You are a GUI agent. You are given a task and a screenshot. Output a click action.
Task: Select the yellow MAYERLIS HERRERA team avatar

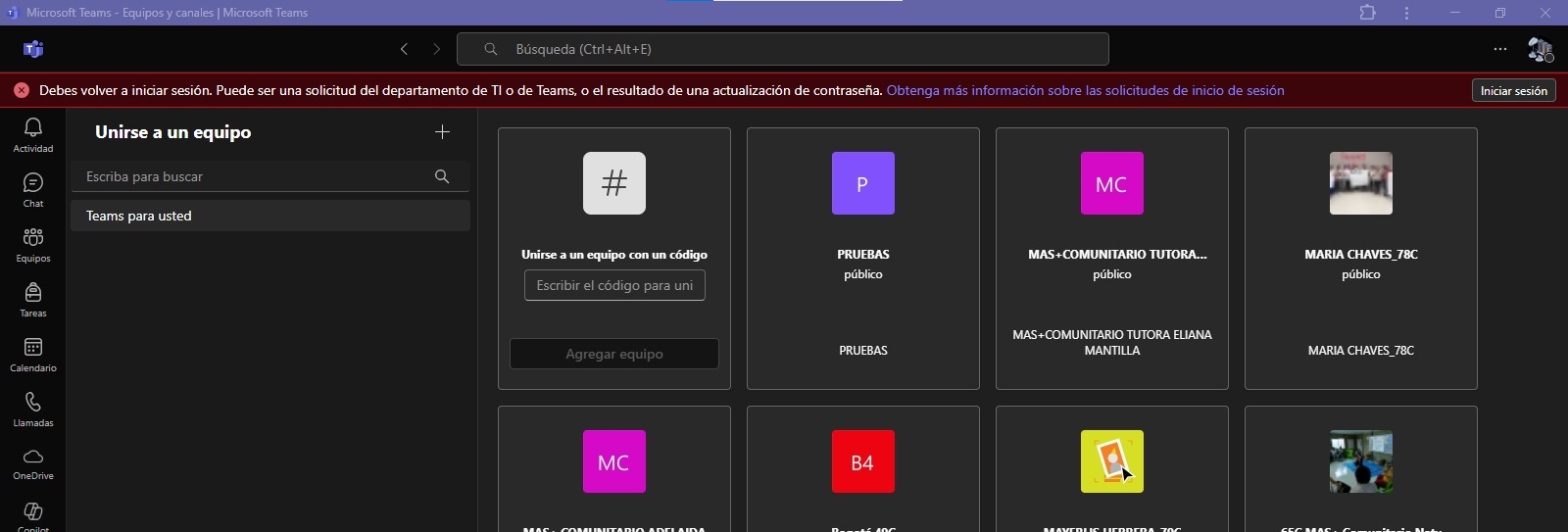[x=1112, y=461]
